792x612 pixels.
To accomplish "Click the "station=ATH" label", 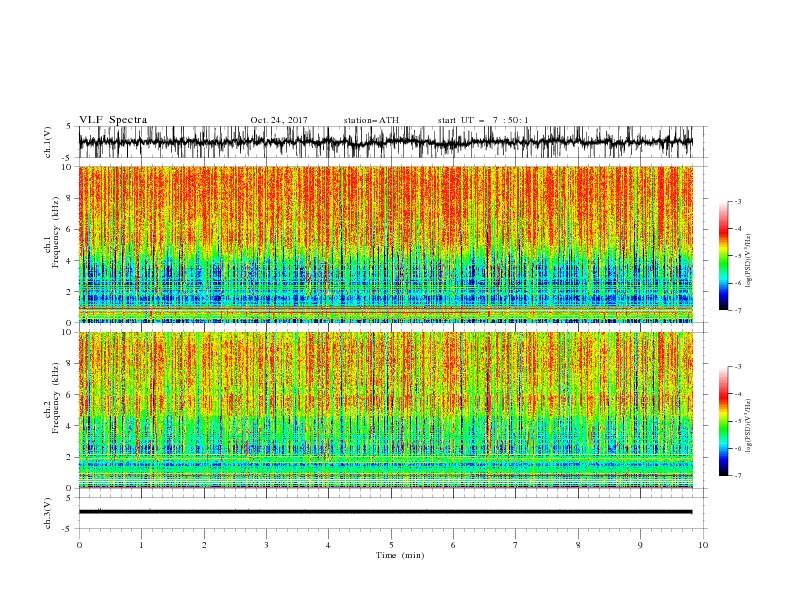I will 371,120.
